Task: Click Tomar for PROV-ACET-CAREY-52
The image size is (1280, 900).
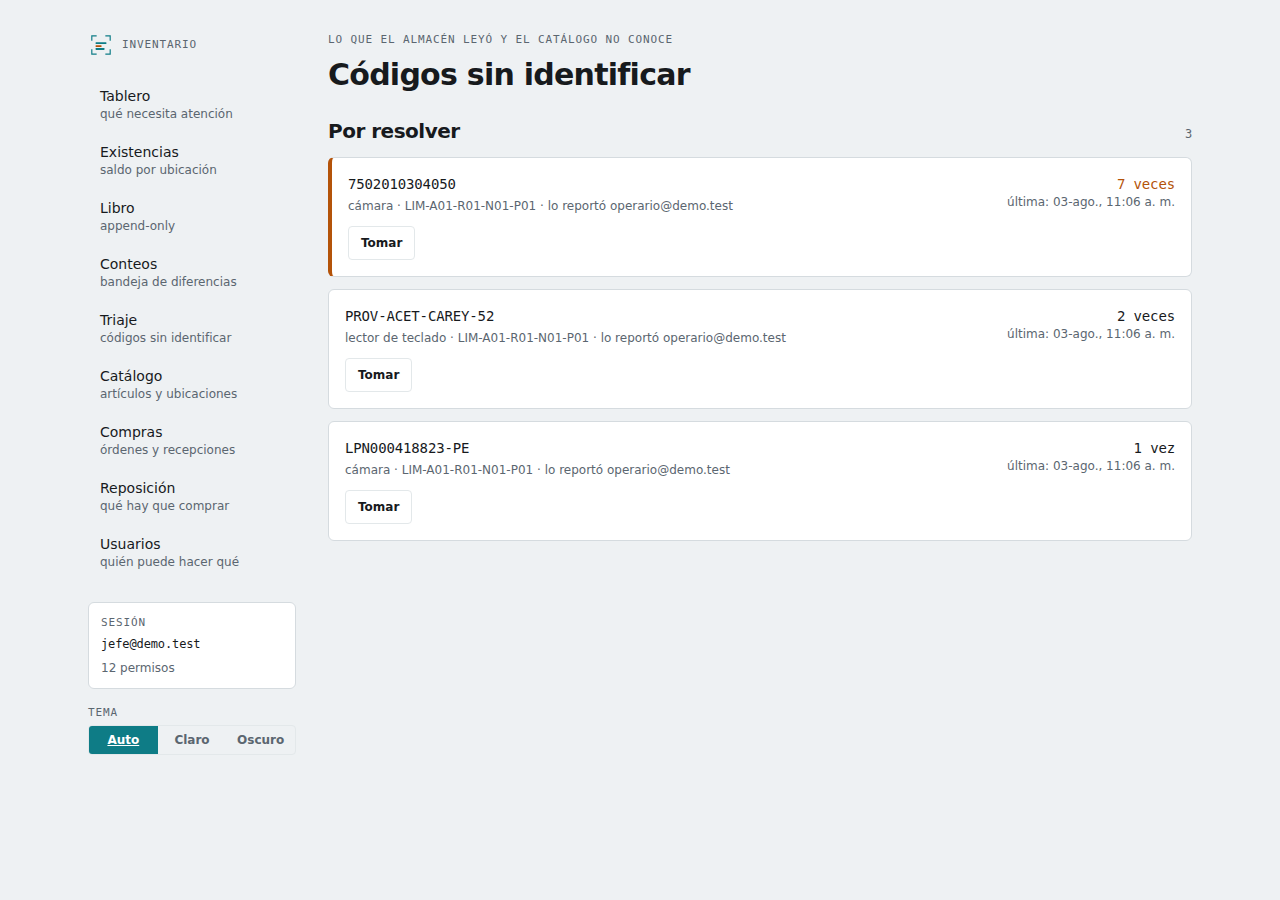Action: pos(378,375)
